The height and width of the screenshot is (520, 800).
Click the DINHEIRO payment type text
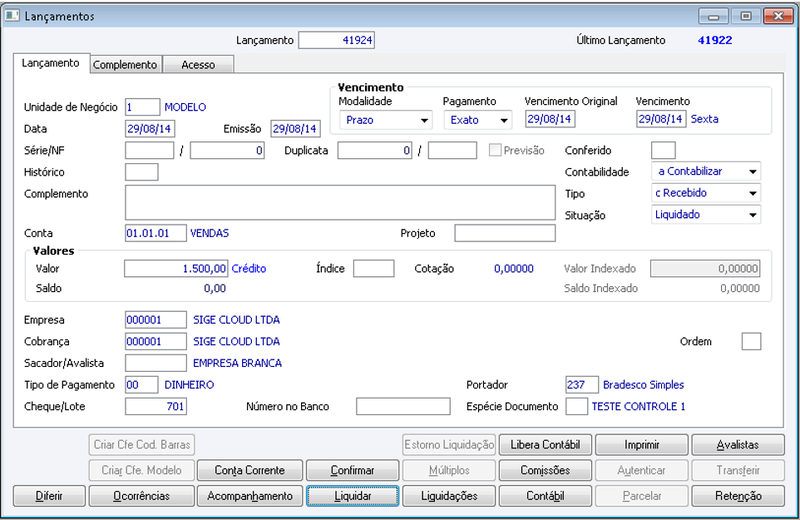189,385
